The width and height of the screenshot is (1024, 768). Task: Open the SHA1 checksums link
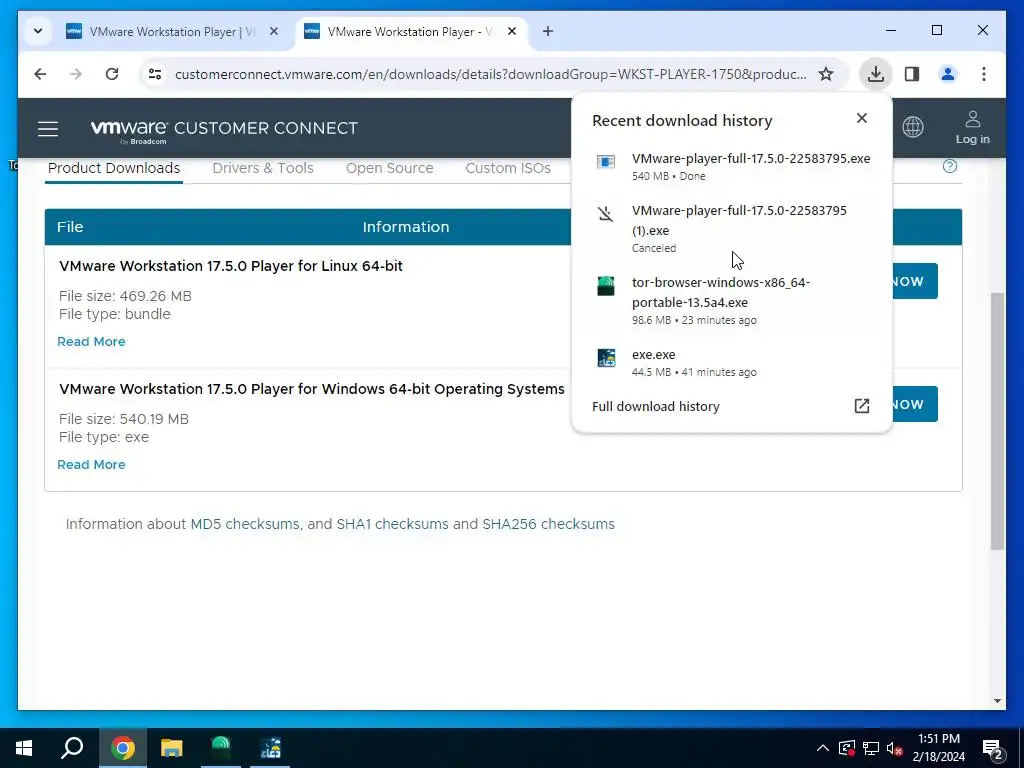[x=392, y=524]
